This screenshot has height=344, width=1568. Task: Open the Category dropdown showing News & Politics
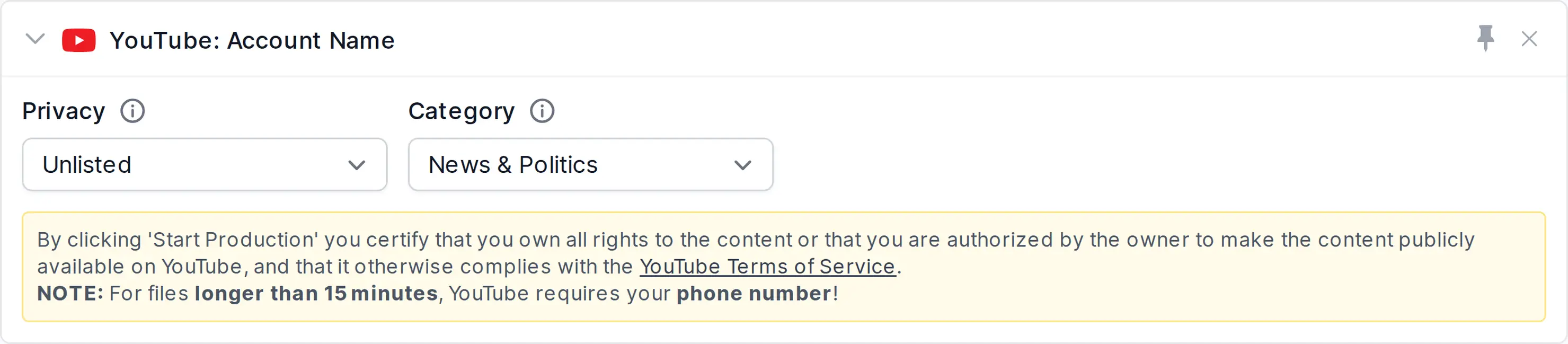pos(590,164)
